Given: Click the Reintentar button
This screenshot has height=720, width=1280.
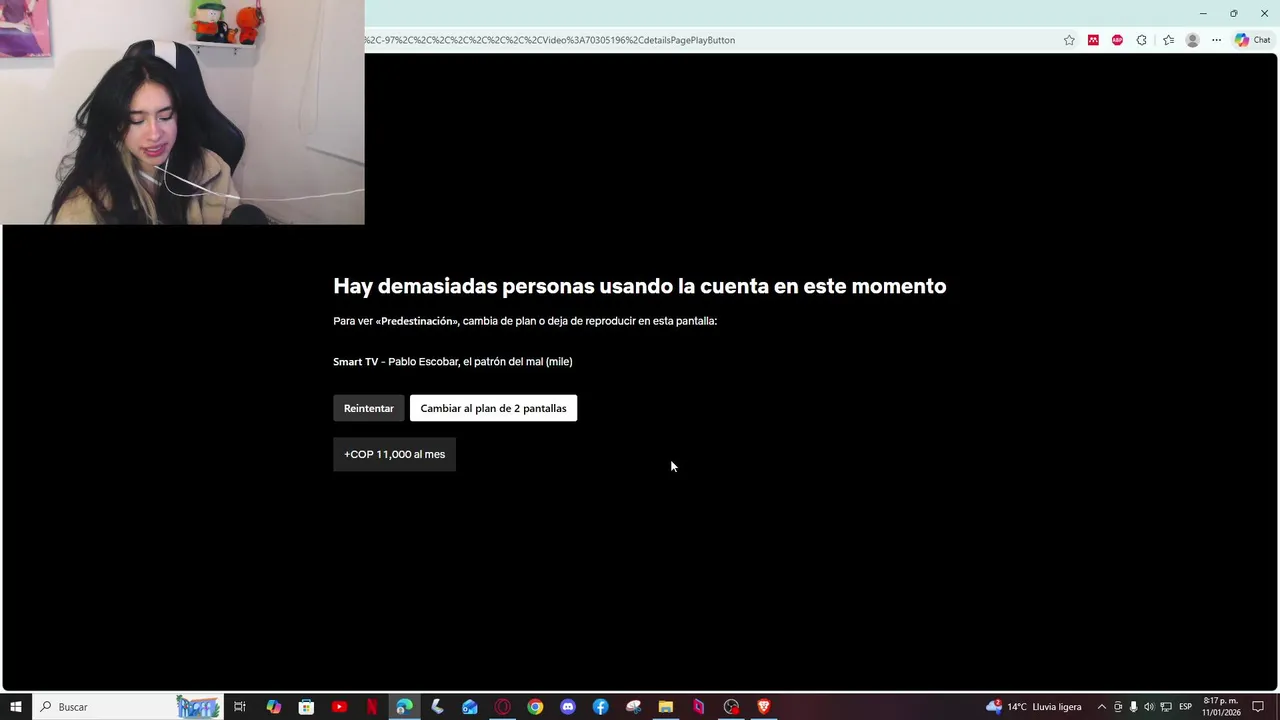Looking at the screenshot, I should (x=368, y=408).
